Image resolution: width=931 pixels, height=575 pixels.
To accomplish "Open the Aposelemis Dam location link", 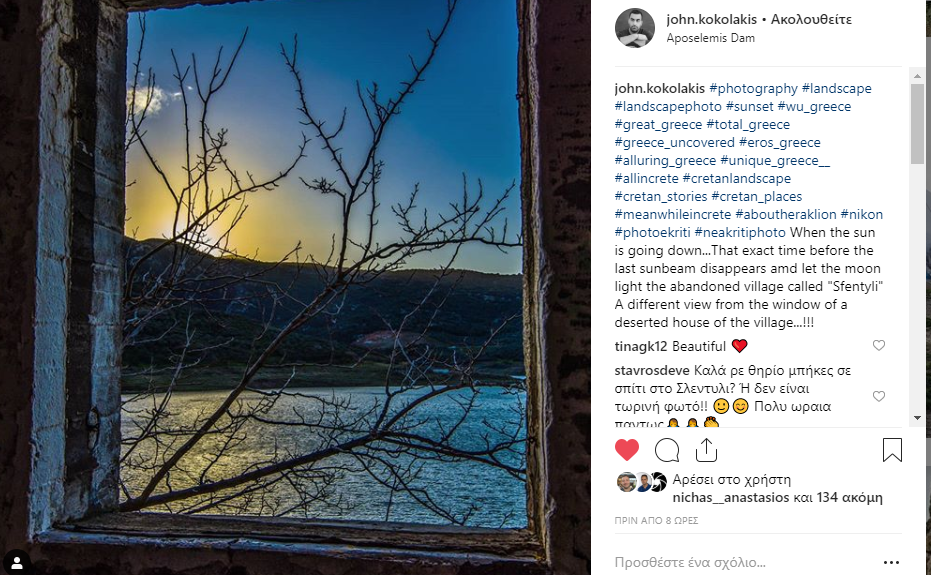I will 710,38.
